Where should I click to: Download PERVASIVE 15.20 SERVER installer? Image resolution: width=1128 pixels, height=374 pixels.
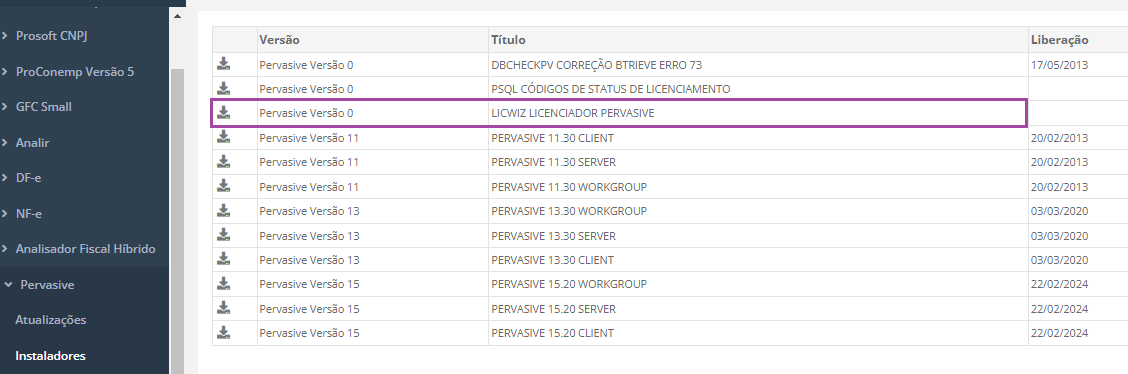(224, 308)
